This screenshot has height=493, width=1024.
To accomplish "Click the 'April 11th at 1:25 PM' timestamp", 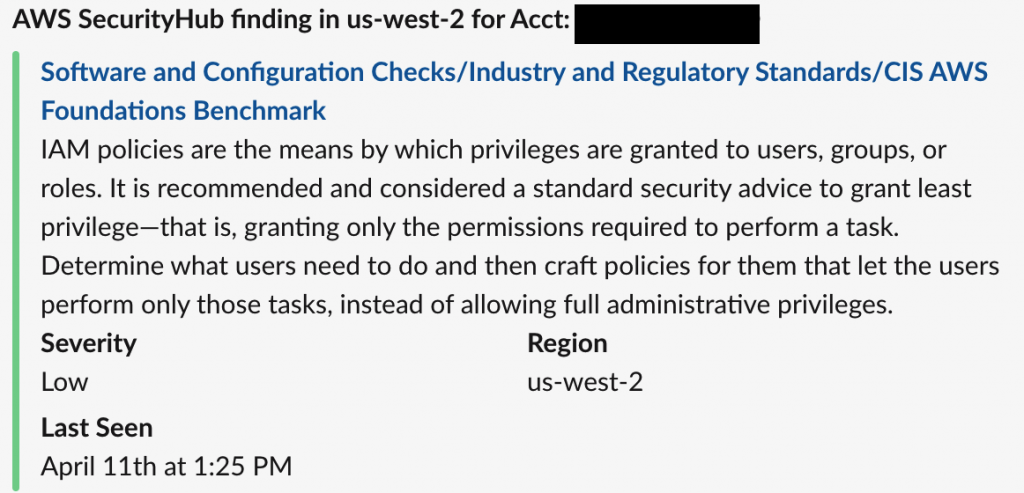I will [167, 466].
